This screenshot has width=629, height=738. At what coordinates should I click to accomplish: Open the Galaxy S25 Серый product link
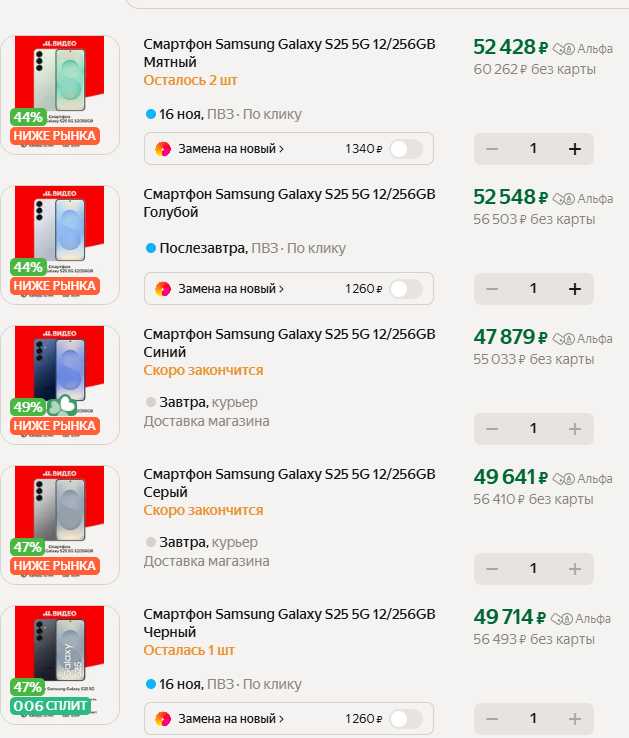289,482
